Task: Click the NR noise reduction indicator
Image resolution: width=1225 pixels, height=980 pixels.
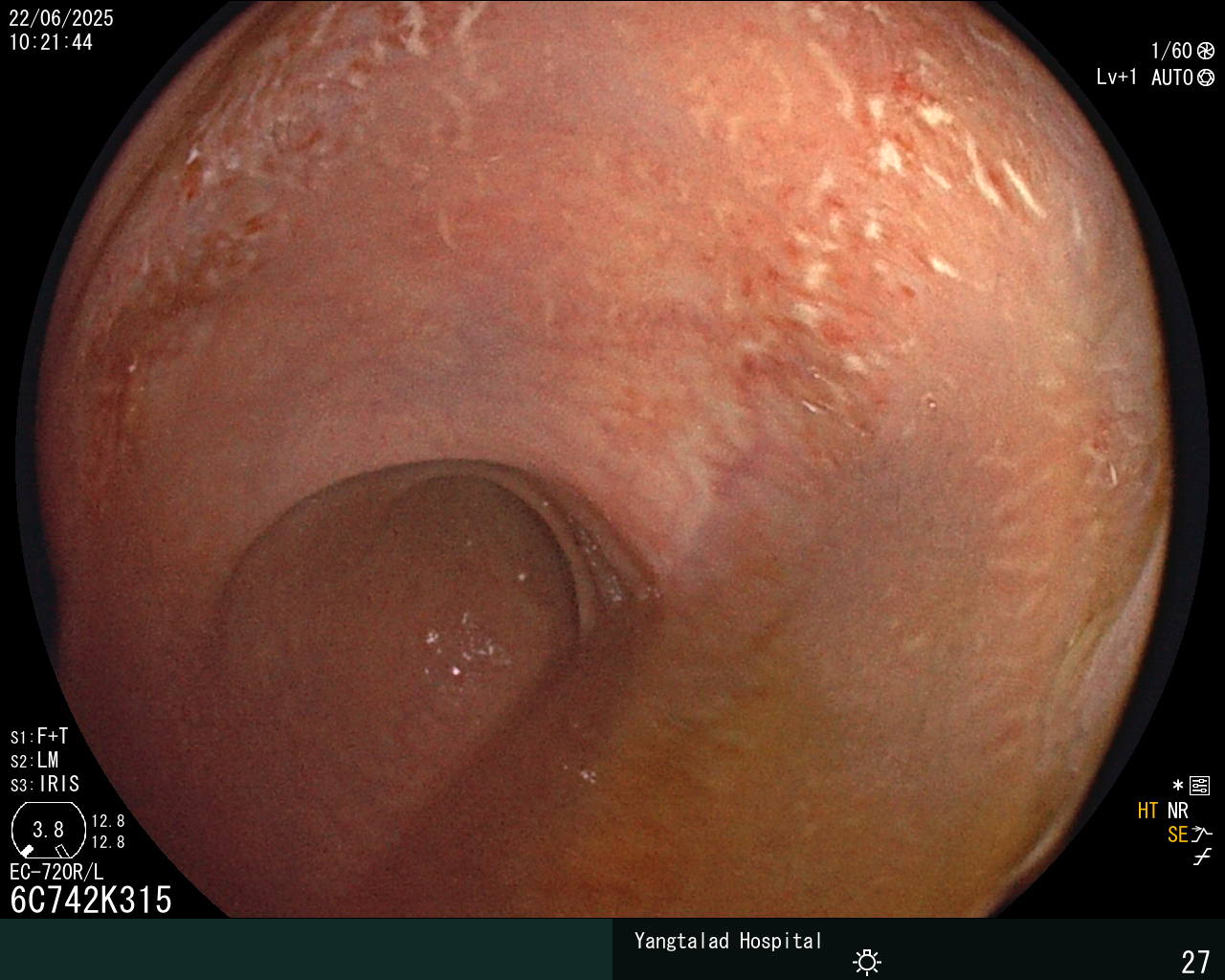Action: (1178, 811)
